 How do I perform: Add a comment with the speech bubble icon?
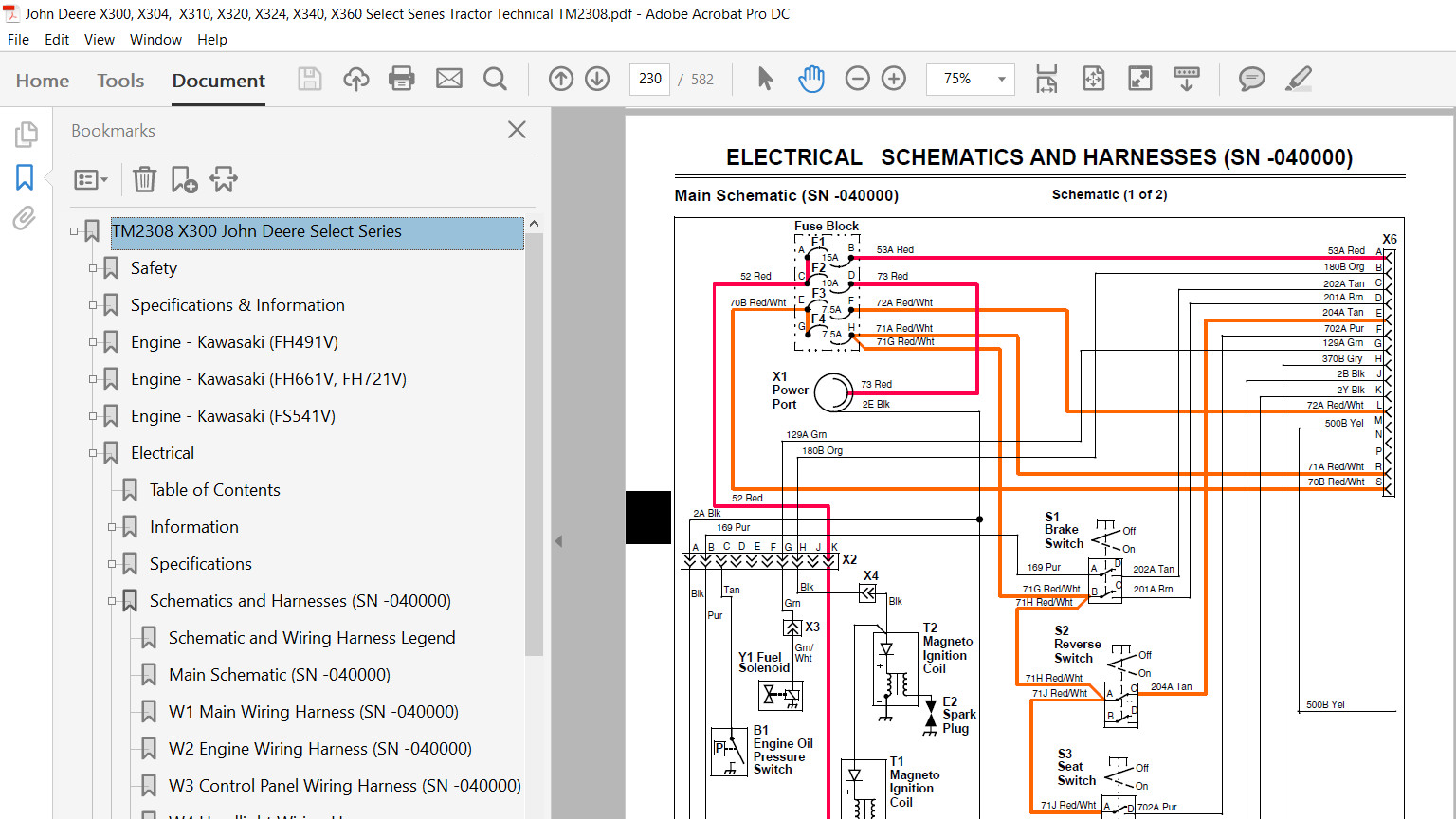1252,79
